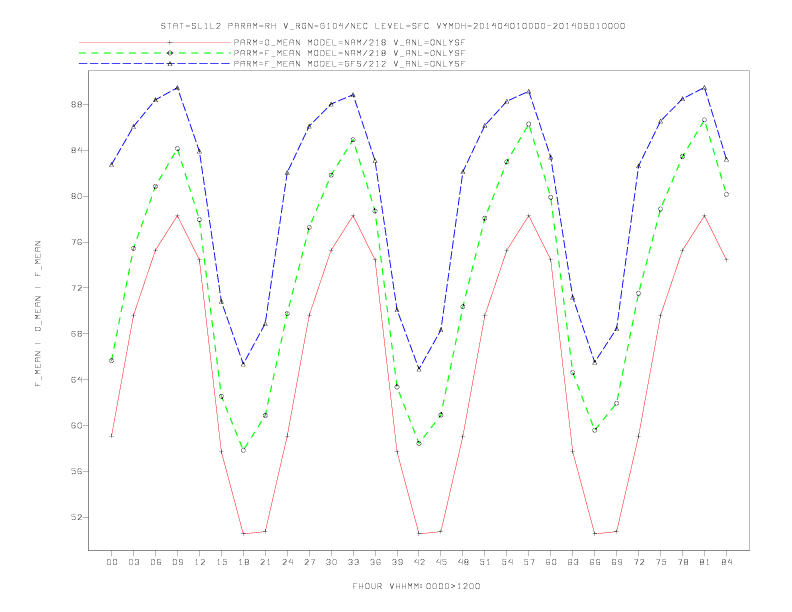The image size is (792, 612).
Task: Click the x-axis tick label 18
Action: [x=243, y=562]
